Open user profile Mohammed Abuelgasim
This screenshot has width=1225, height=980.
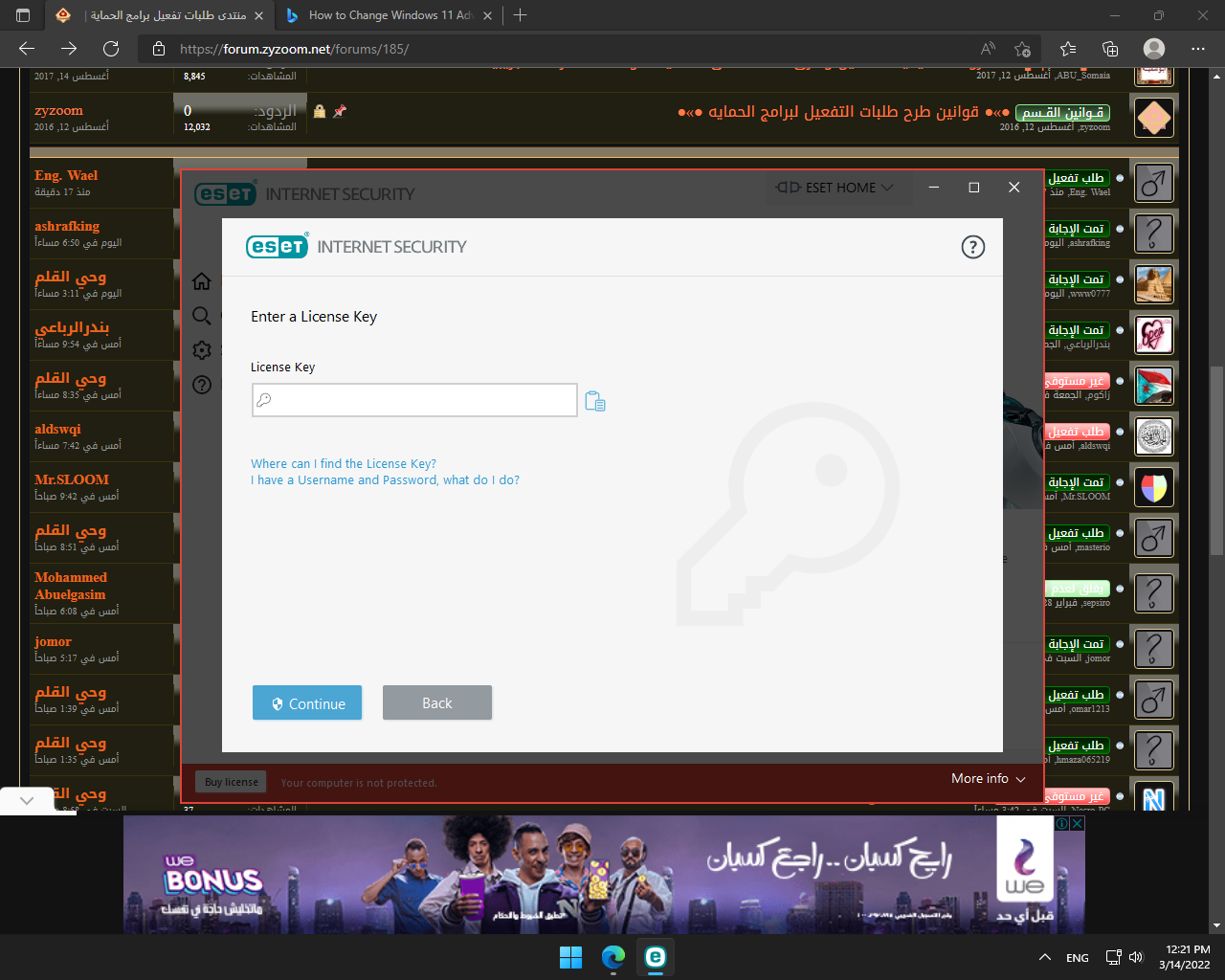pyautogui.click(x=71, y=586)
